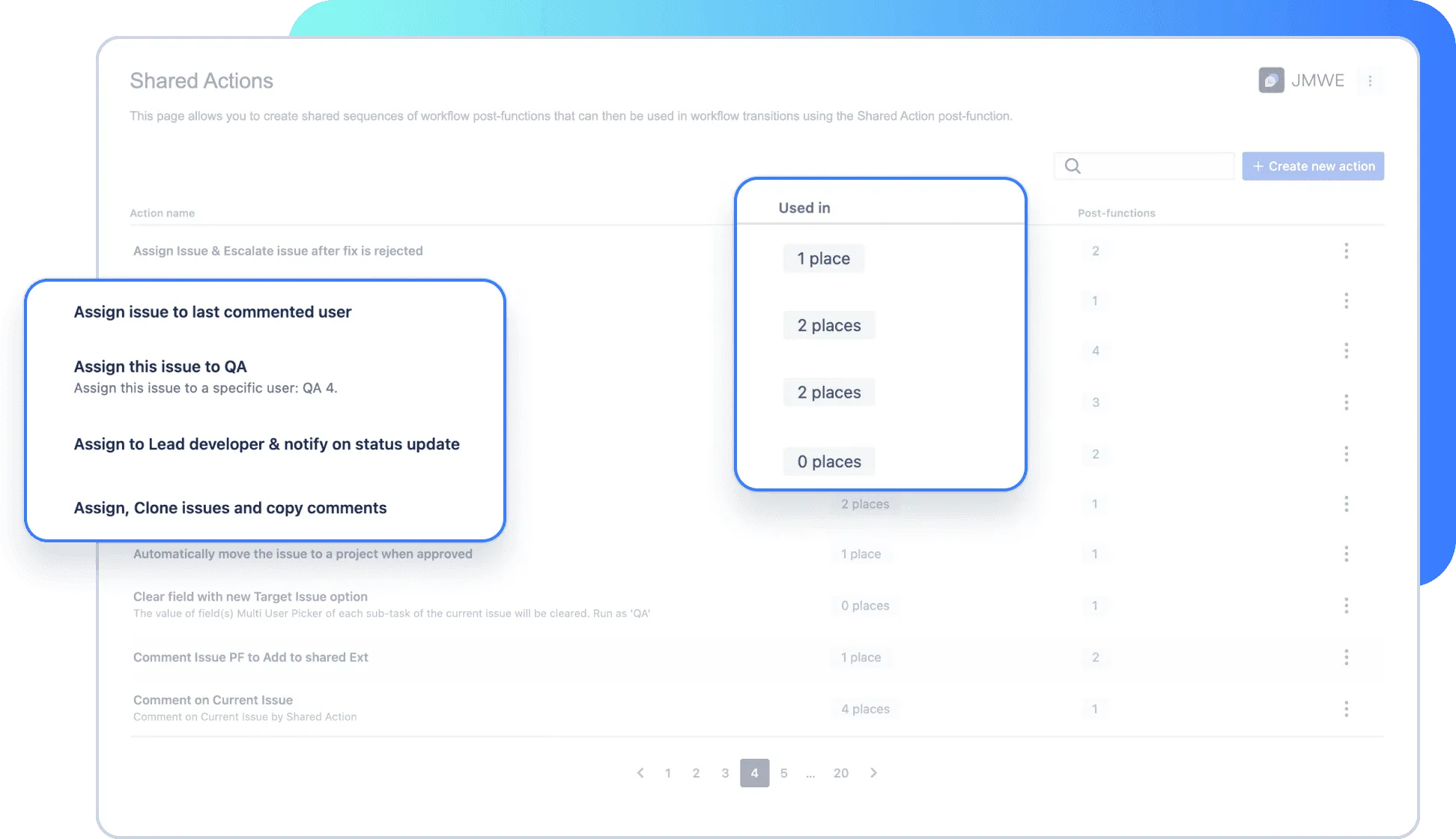The width and height of the screenshot is (1456, 839).
Task: Open row menu for Clear field action
Action: pos(1346,605)
